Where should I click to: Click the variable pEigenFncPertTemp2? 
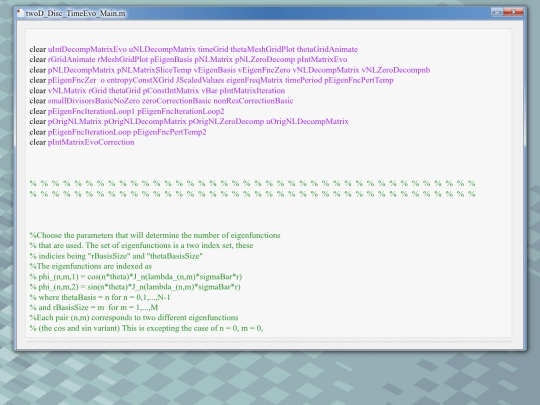(x=169, y=132)
